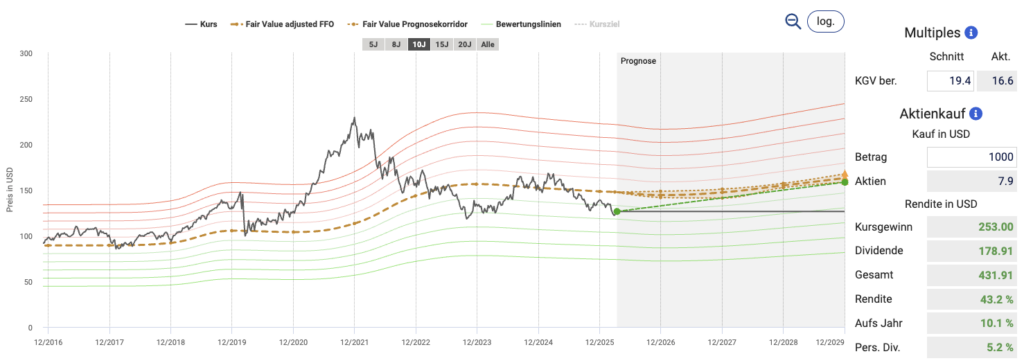Screen dimensions: 1024x363
Task: Click the Dividende value 178.91
Action: click(971, 251)
